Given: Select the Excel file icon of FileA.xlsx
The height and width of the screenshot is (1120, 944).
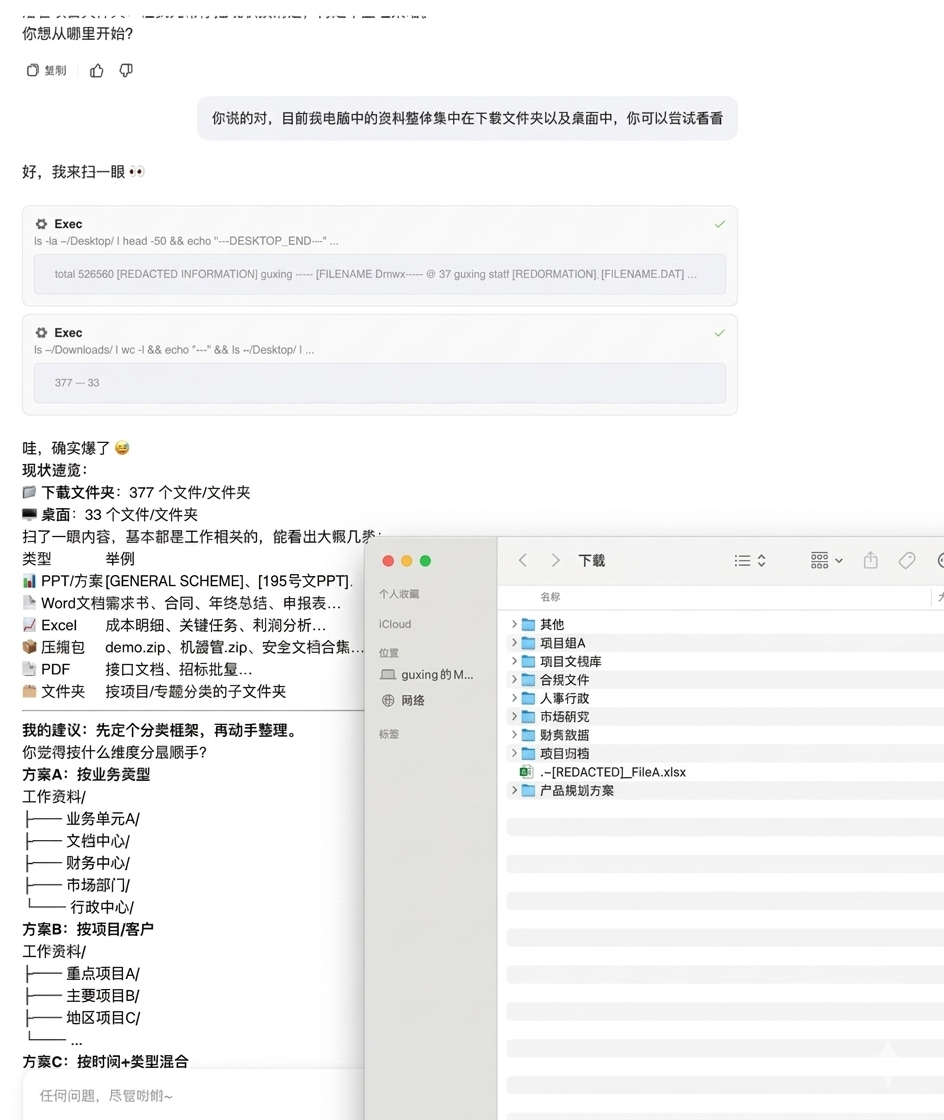Looking at the screenshot, I should [527, 772].
